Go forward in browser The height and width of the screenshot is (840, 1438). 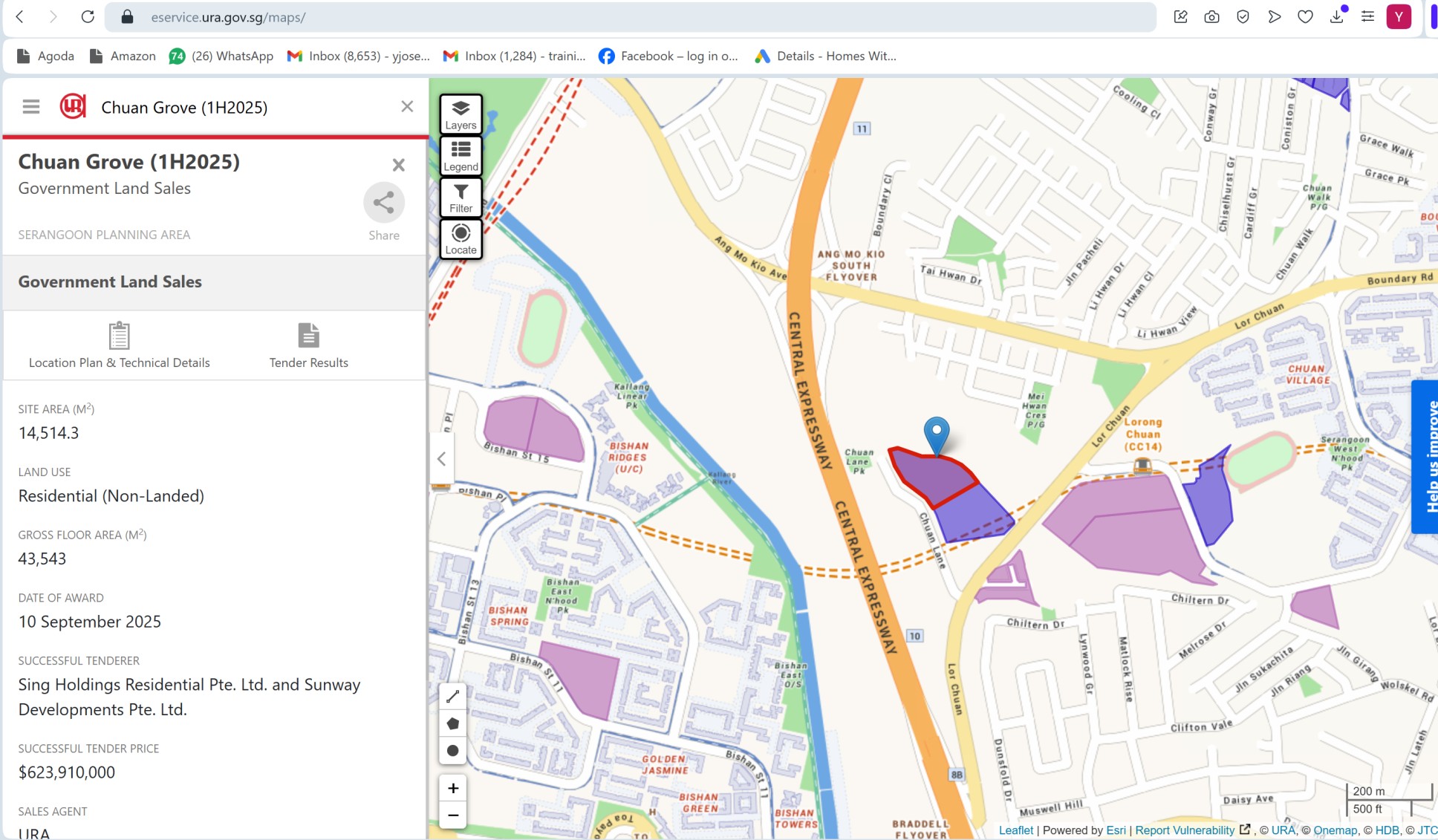pyautogui.click(x=53, y=16)
